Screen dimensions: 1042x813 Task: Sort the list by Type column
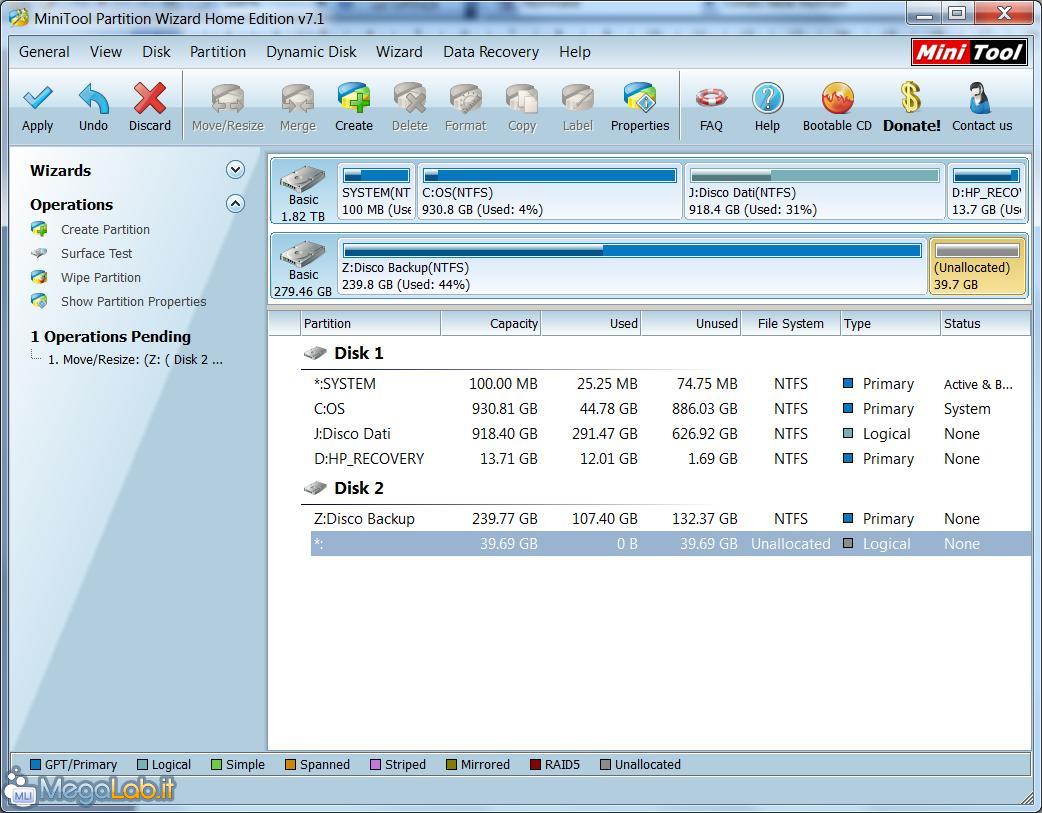coord(890,324)
